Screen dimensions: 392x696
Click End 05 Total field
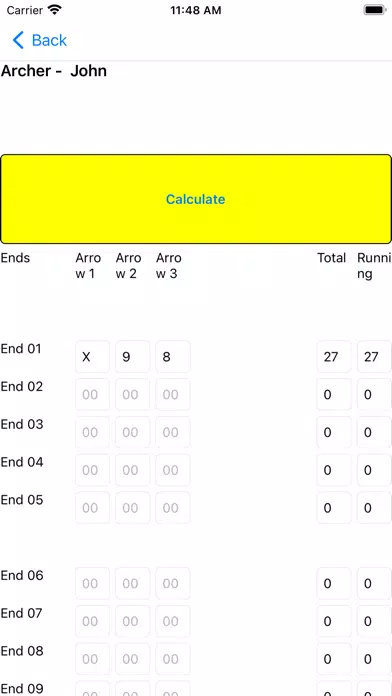pos(334,507)
